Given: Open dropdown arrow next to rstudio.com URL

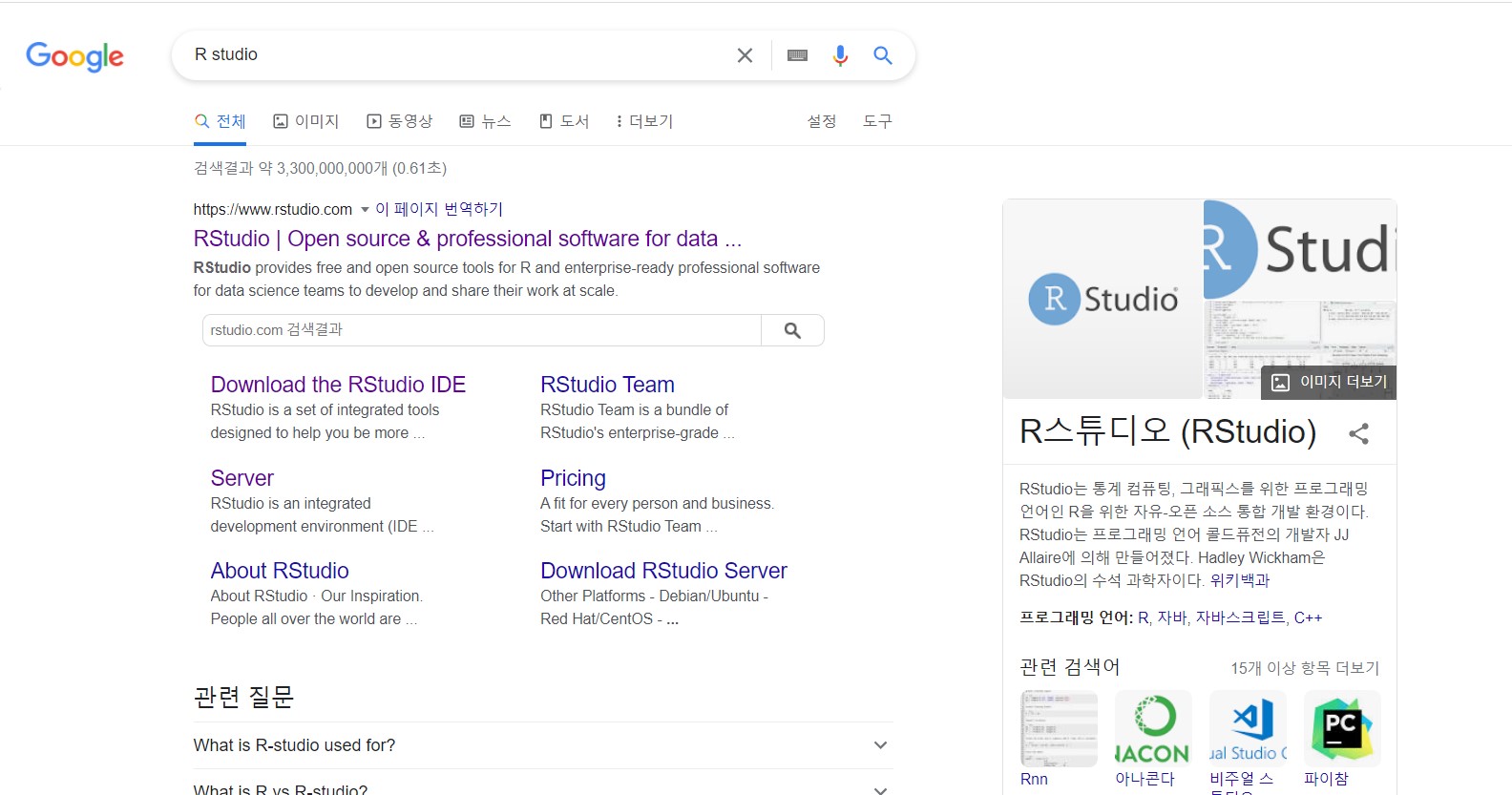Looking at the screenshot, I should [365, 210].
